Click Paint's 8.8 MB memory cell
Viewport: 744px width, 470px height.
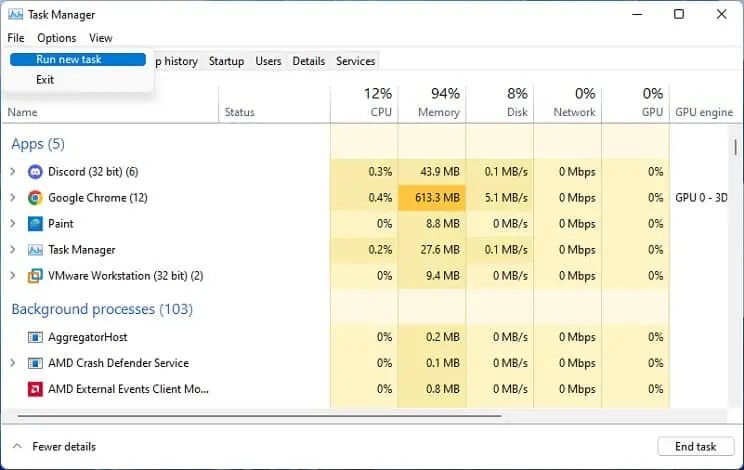point(432,223)
